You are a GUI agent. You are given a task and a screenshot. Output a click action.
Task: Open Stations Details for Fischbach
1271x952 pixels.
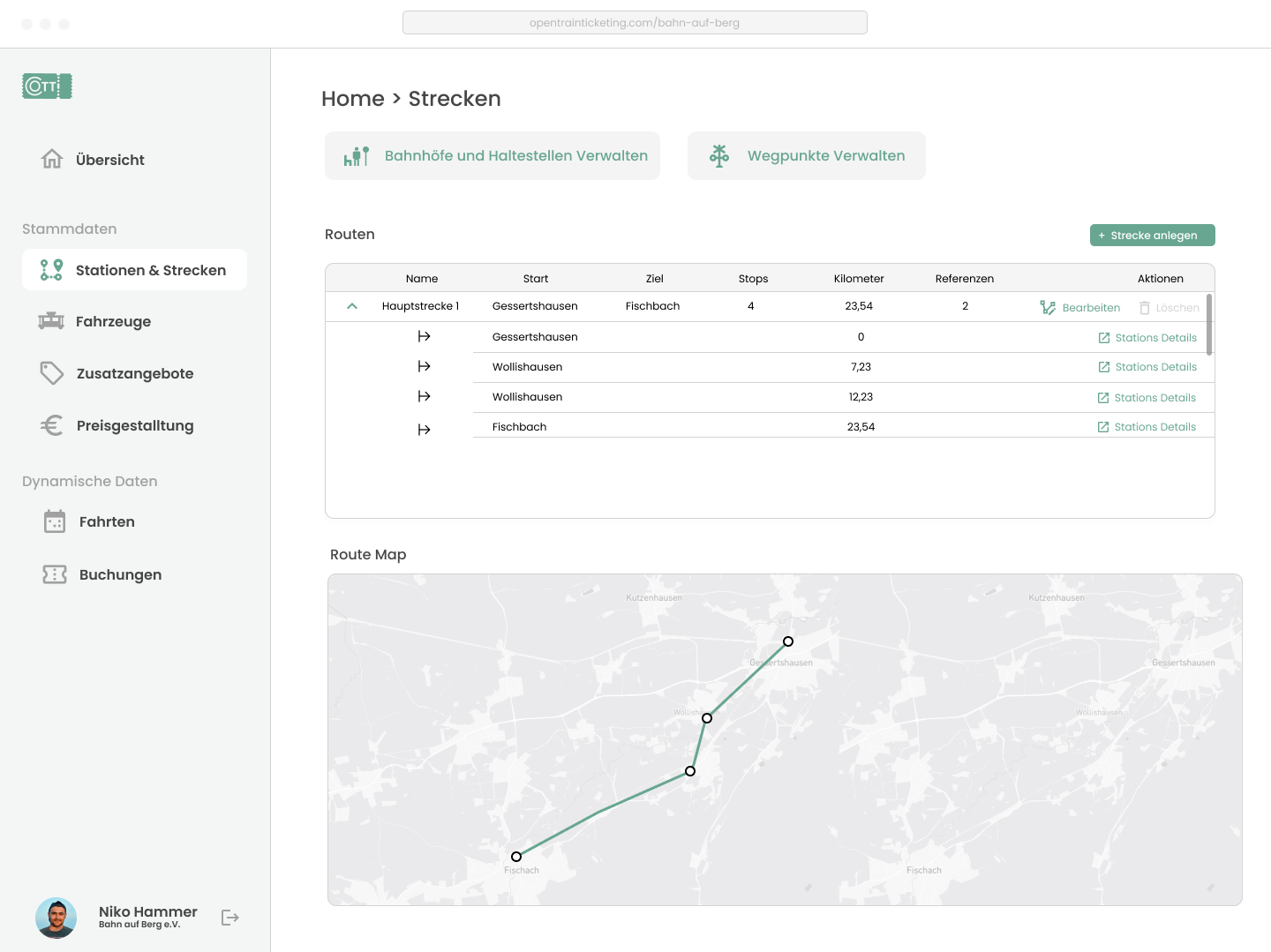[1147, 427]
